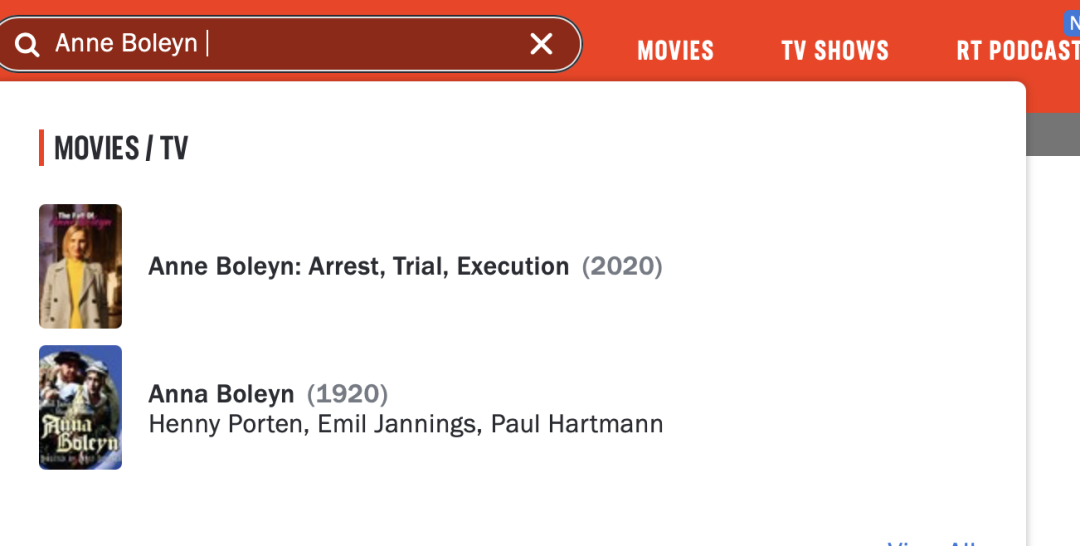Click the cast line Henny Porten, Emil Jannings
This screenshot has width=1080, height=546.
pyautogui.click(x=406, y=424)
